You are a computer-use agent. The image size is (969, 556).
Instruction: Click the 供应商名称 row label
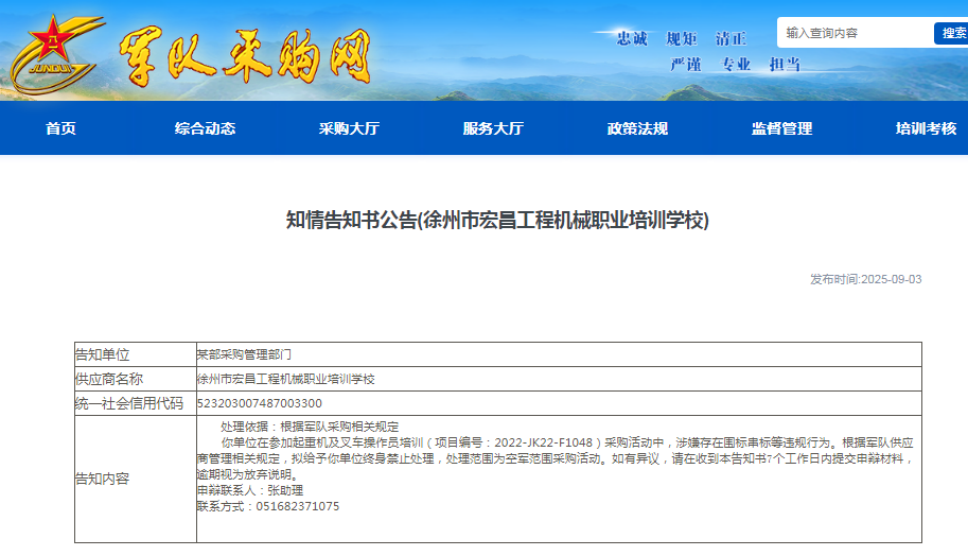click(x=109, y=379)
